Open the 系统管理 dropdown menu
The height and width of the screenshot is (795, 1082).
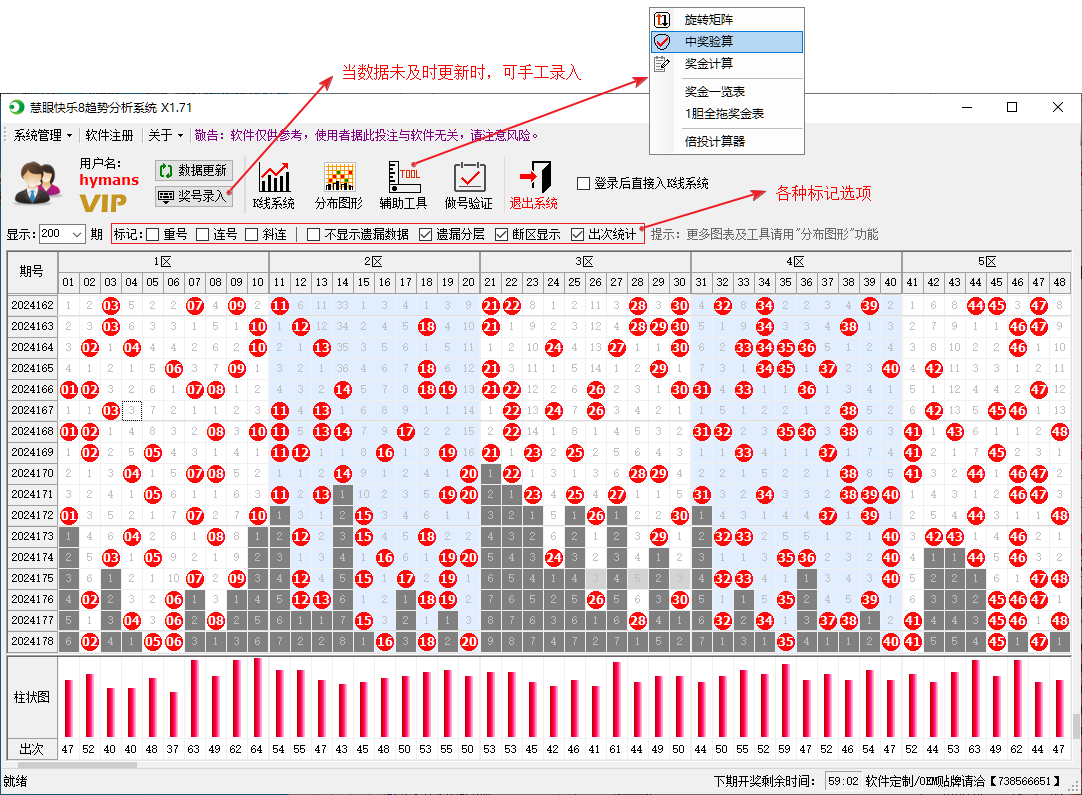click(42, 135)
